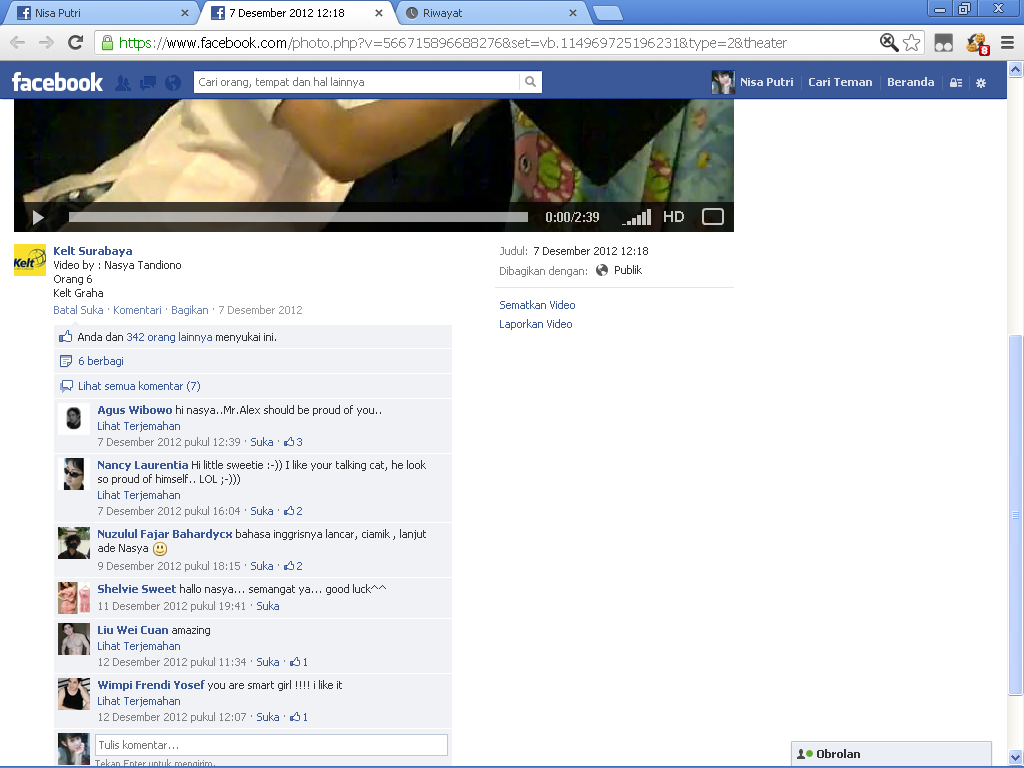Click Batal Suka to unlike video
The image size is (1024, 768).
78,310
